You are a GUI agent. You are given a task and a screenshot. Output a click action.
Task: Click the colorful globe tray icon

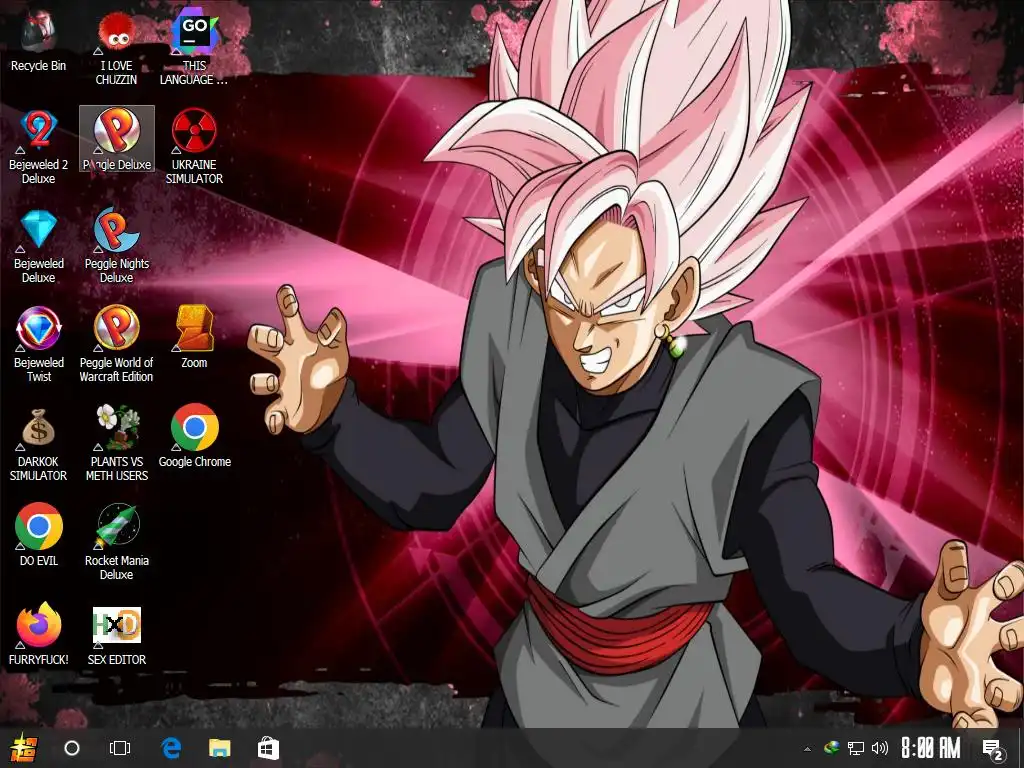pyautogui.click(x=831, y=748)
